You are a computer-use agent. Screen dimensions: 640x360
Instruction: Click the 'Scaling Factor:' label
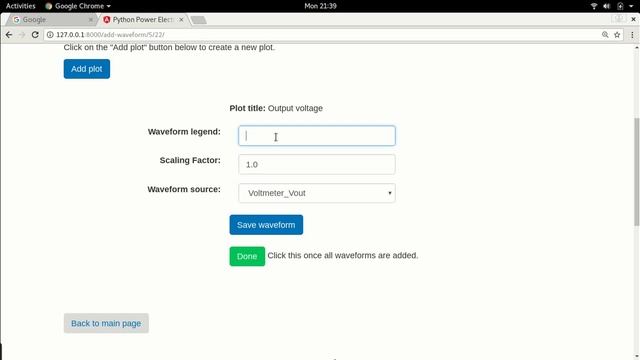point(190,160)
